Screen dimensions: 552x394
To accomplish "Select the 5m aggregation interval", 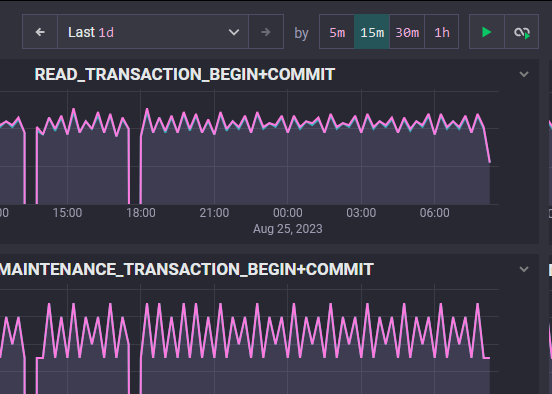I will 337,32.
